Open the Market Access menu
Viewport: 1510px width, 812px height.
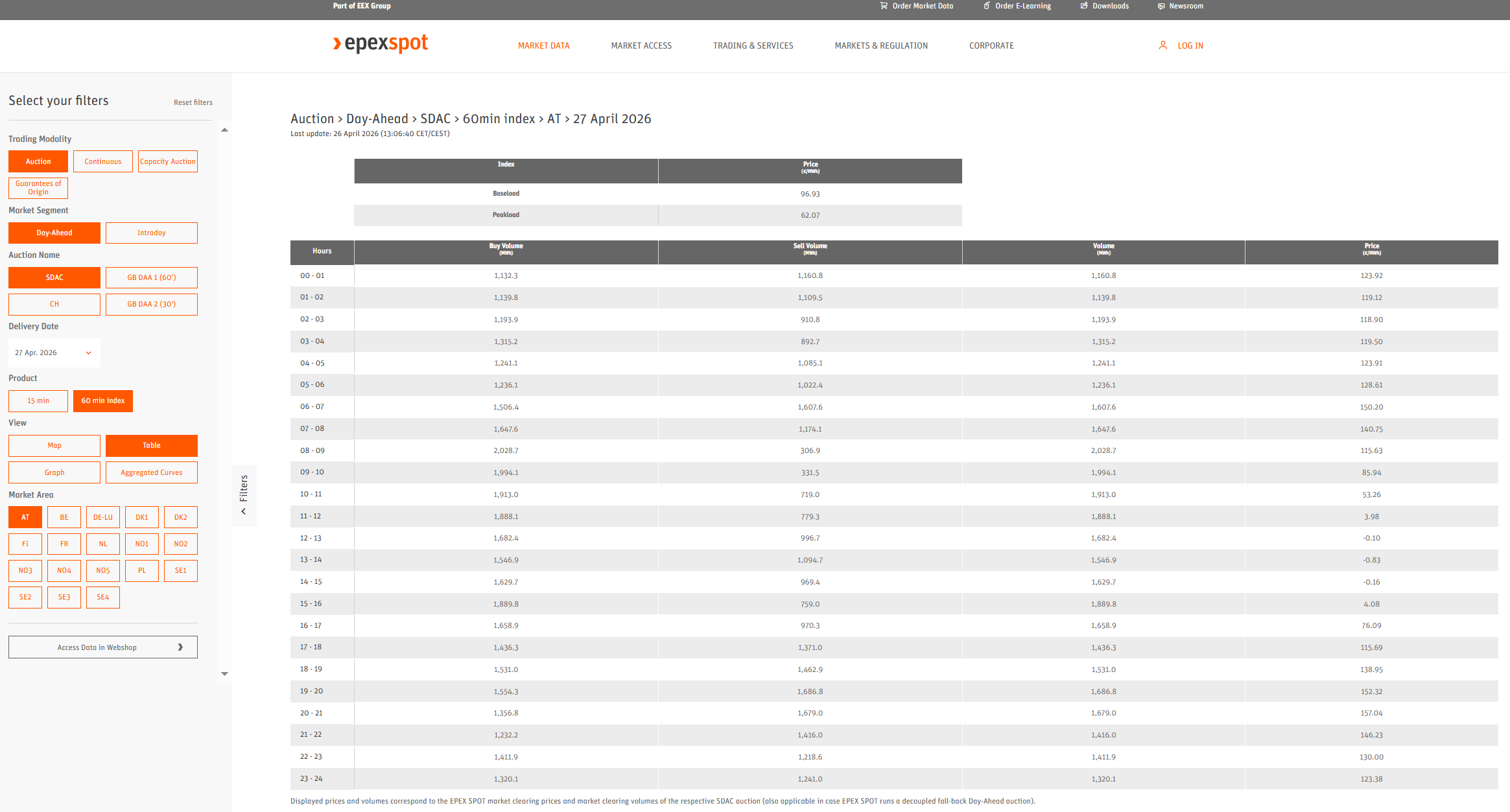tap(641, 45)
